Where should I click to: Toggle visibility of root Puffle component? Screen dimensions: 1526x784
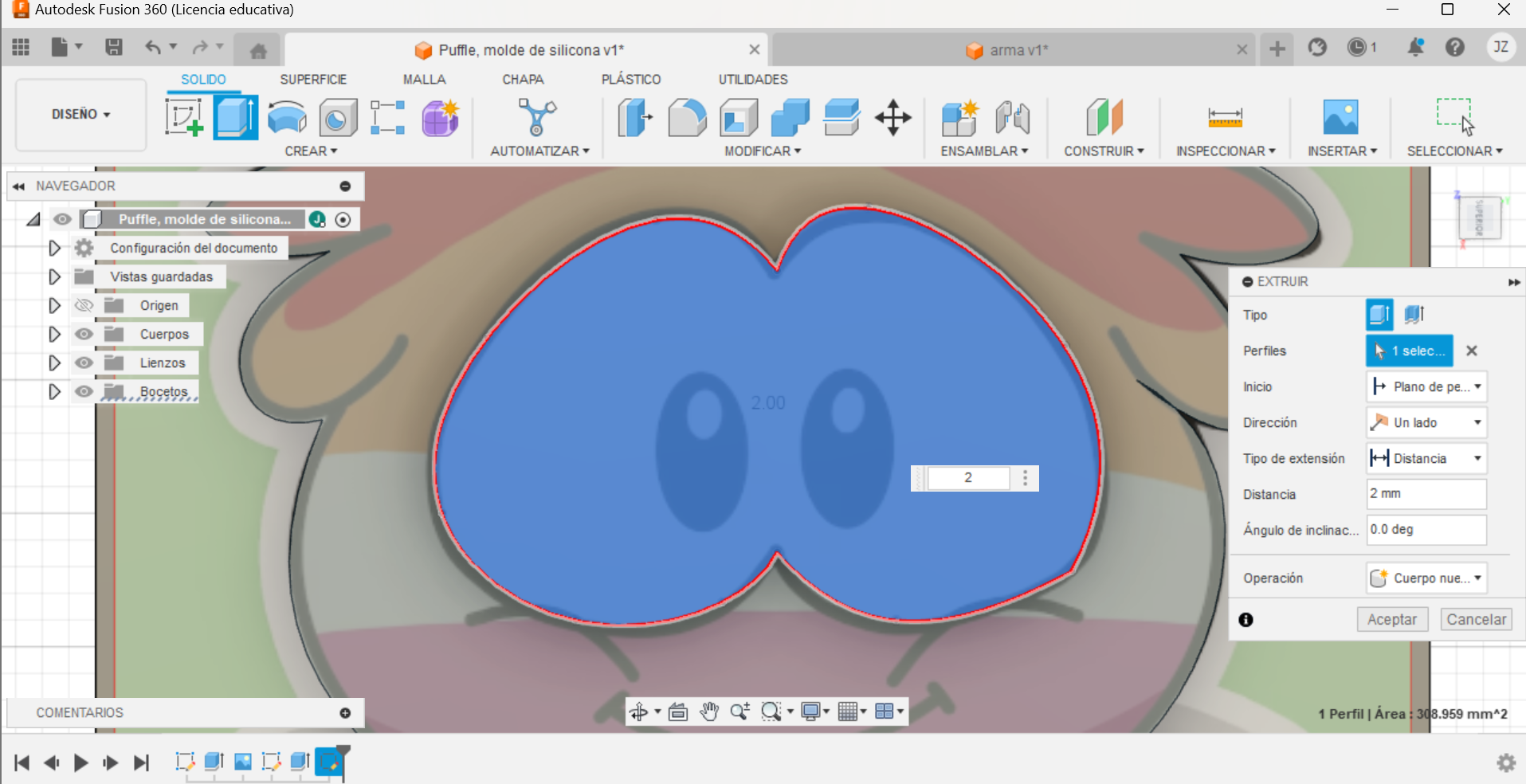(62, 219)
